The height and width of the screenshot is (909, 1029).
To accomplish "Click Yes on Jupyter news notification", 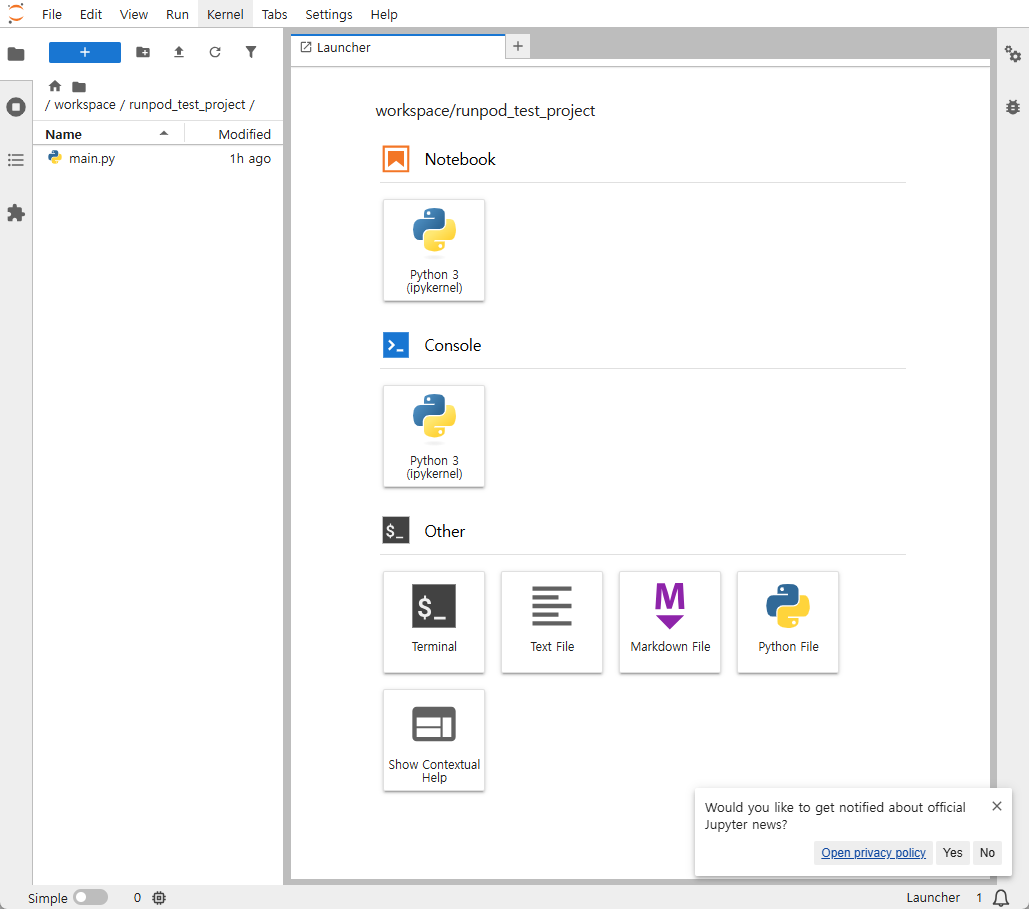I will (952, 852).
